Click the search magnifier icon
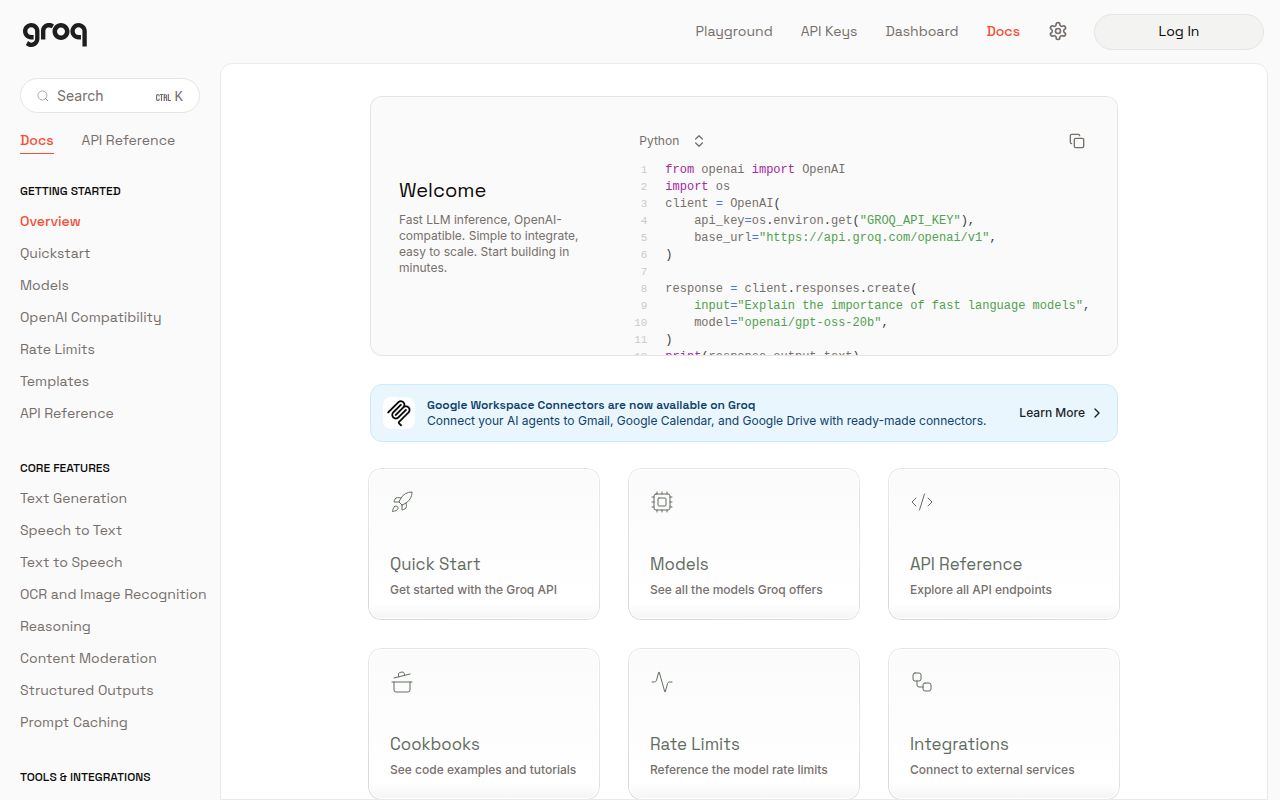Viewport: 1280px width, 800px height. point(43,96)
